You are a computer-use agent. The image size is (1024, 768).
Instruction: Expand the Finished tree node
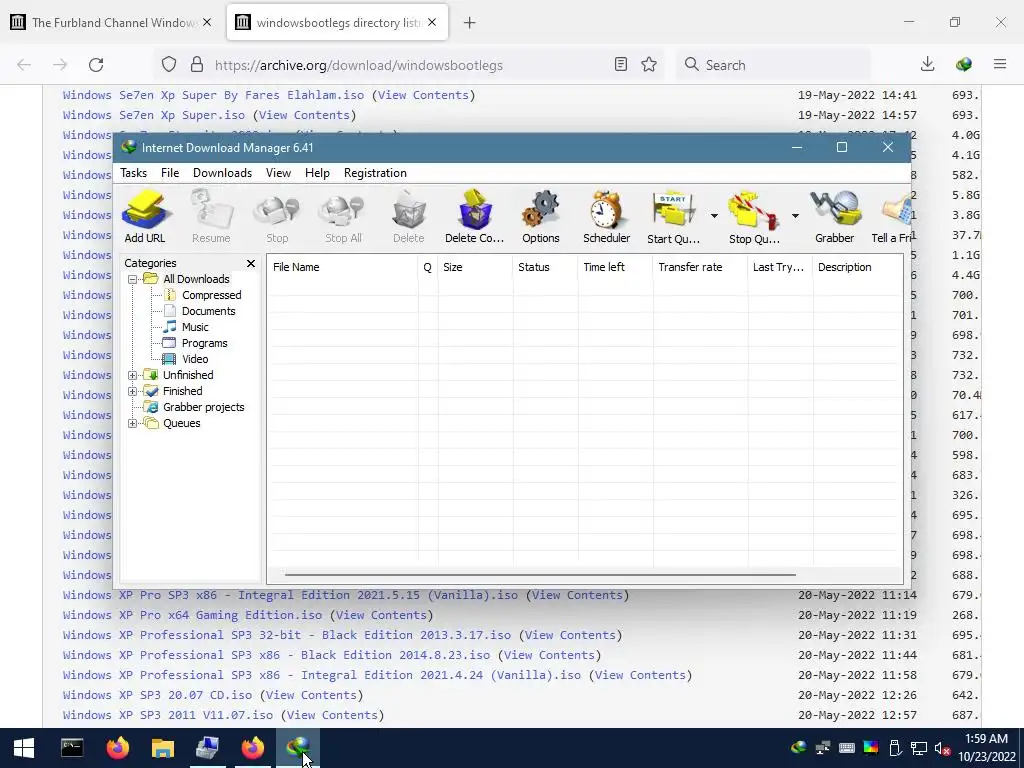133,391
